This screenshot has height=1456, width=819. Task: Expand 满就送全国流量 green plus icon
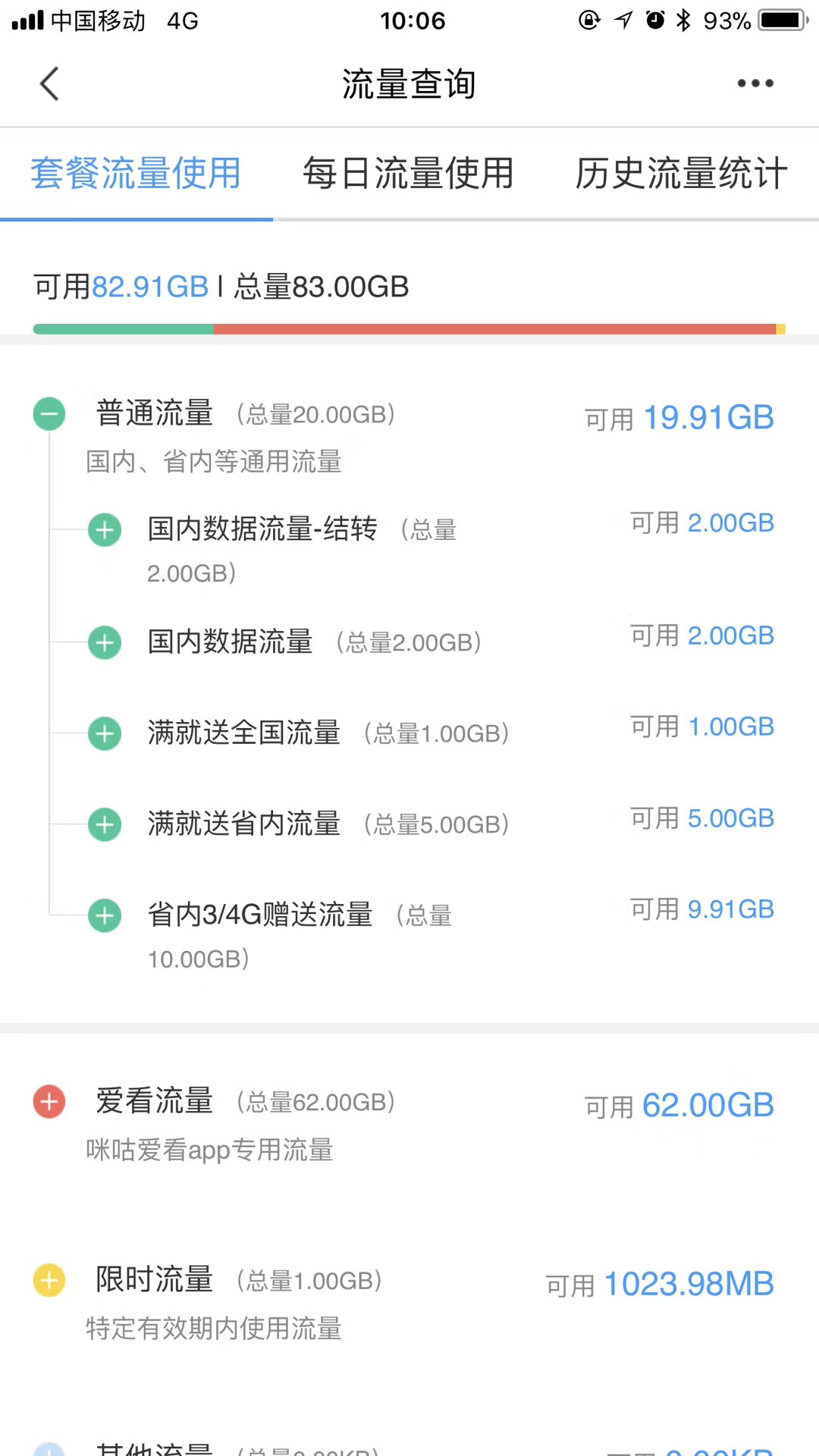105,734
